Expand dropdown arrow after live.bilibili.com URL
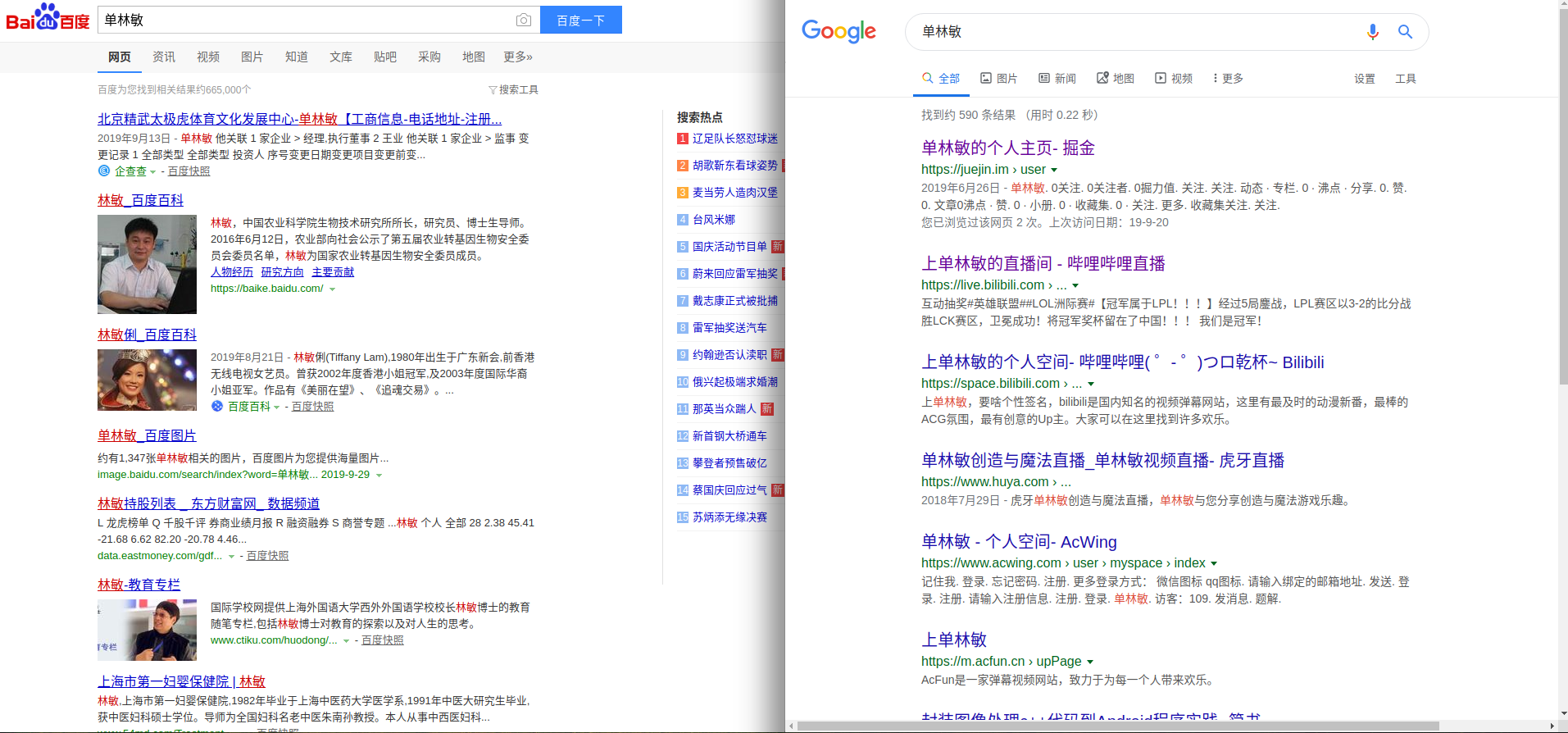This screenshot has width=1568, height=733. pyautogui.click(x=1075, y=286)
